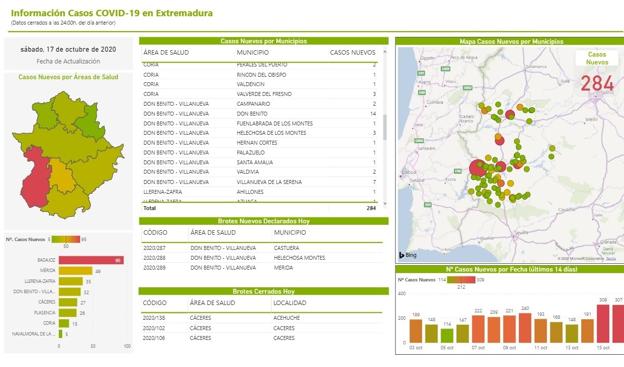Select the CÁCERES bar in the areas chart
The image size is (624, 367).
[68, 302]
